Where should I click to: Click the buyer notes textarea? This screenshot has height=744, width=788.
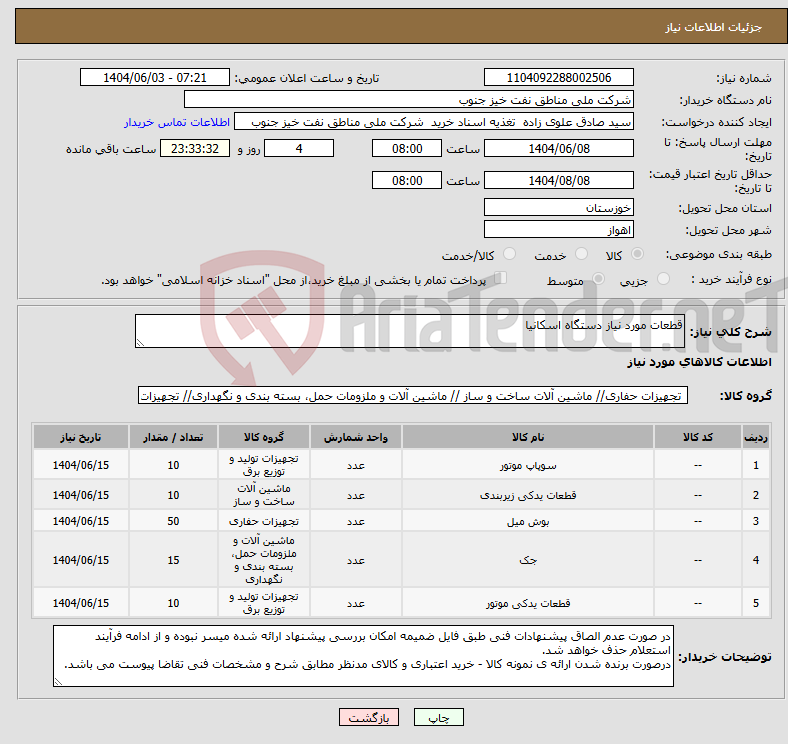tap(363, 656)
